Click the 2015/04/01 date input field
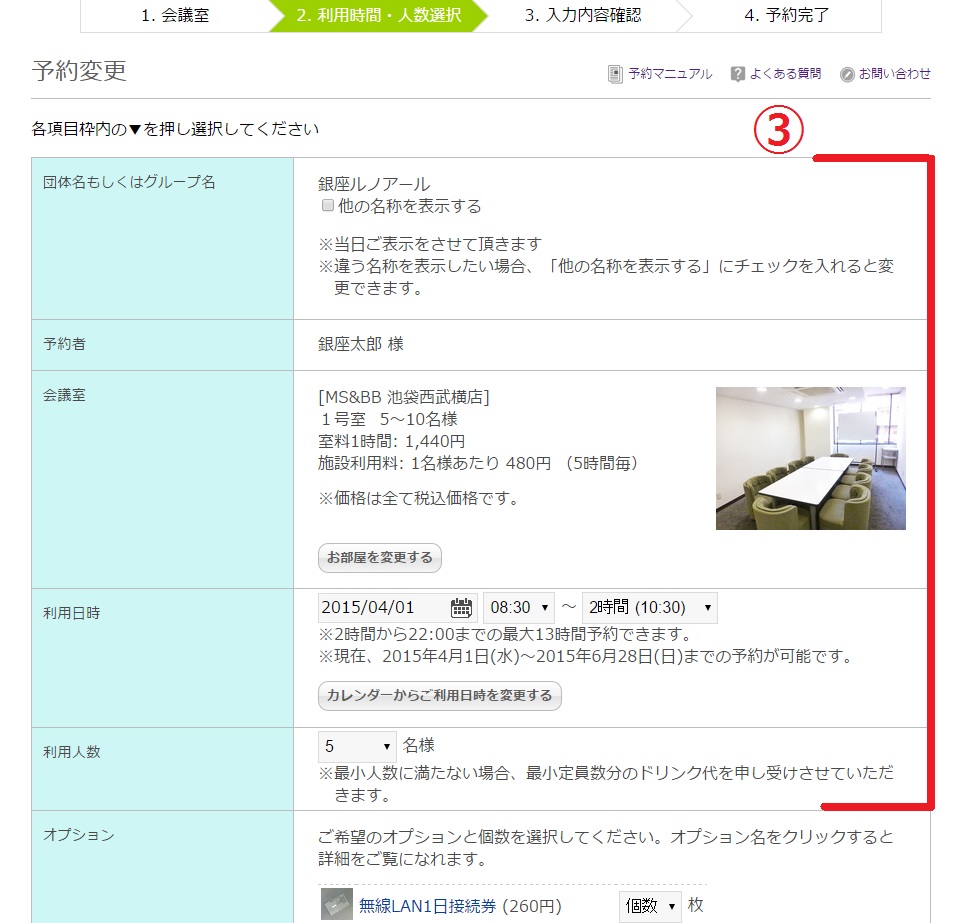The image size is (956, 923). tap(383, 607)
